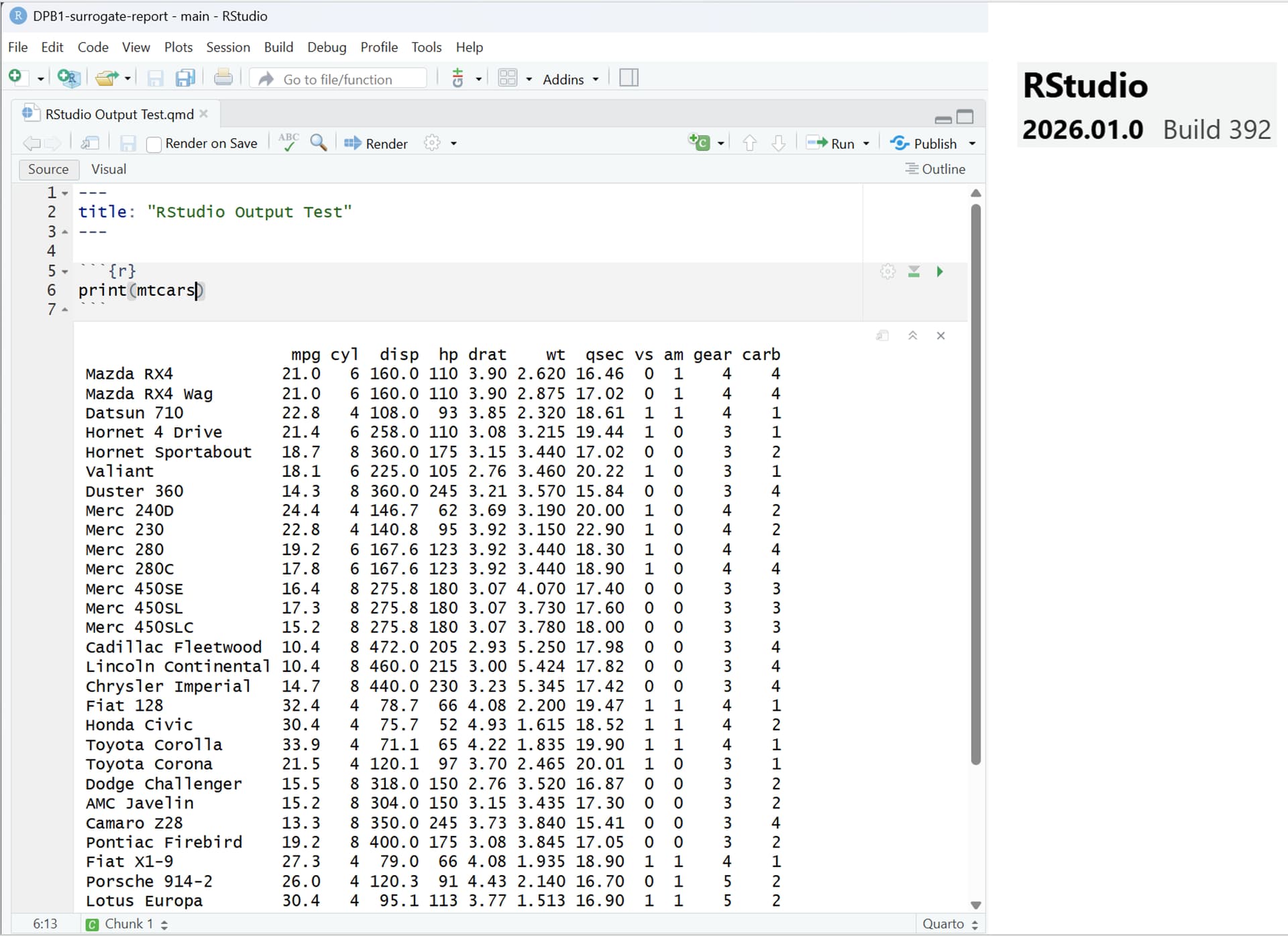Expand the Run dropdown arrow
Screen dimensions: 1288x936
pos(866,143)
